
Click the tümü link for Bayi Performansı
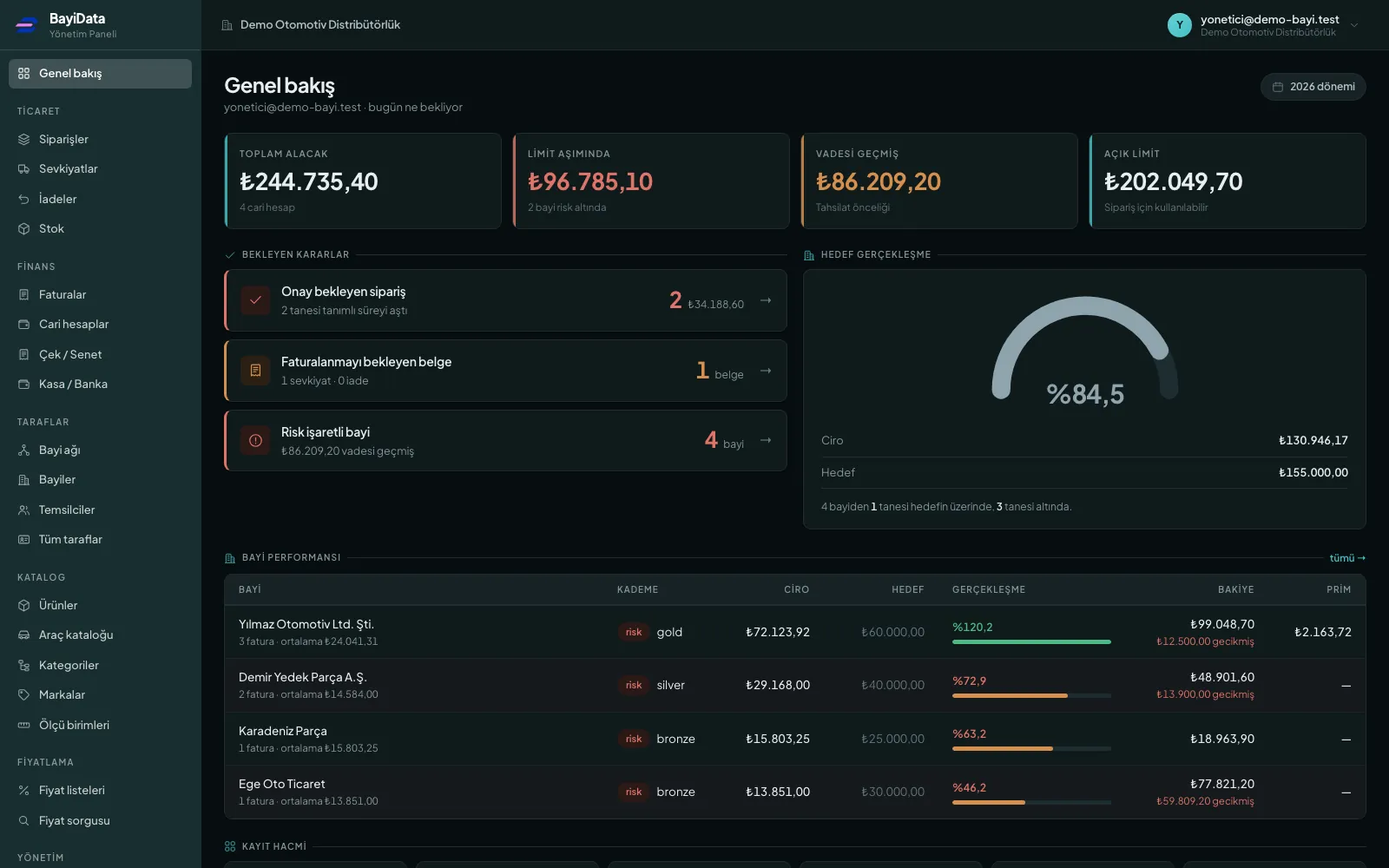pyautogui.click(x=1347, y=558)
